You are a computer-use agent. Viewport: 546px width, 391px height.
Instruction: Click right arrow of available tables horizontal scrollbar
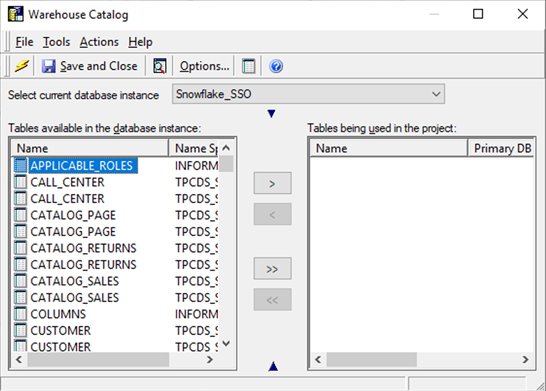click(x=210, y=359)
